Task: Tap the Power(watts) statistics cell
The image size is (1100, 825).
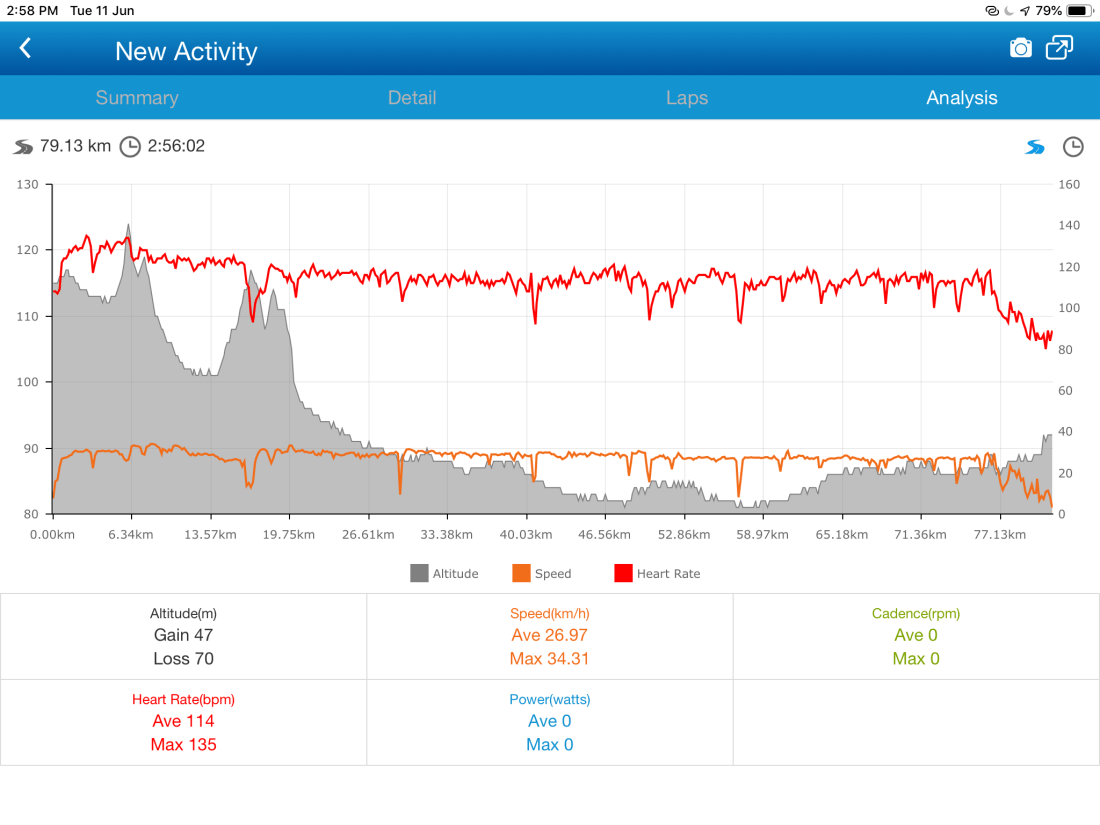Action: pos(549,722)
